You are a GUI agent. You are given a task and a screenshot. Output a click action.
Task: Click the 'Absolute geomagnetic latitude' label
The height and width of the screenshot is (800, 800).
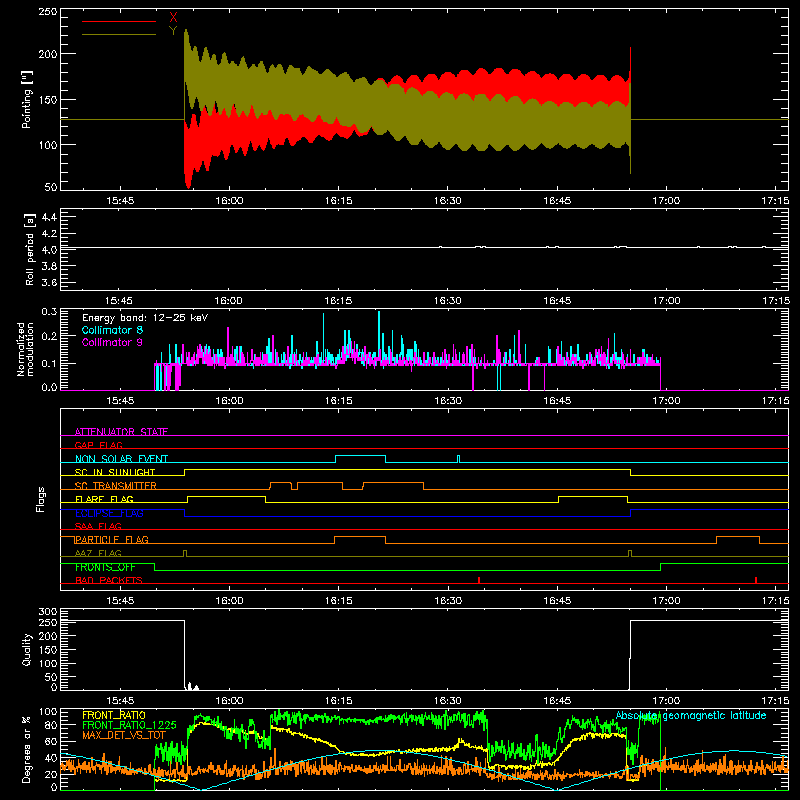click(x=691, y=715)
